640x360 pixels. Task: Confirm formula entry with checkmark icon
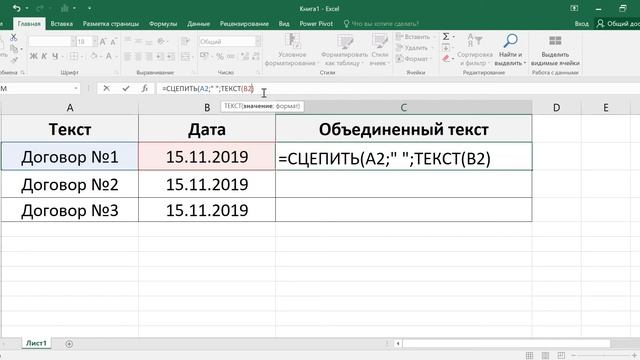coord(126,88)
